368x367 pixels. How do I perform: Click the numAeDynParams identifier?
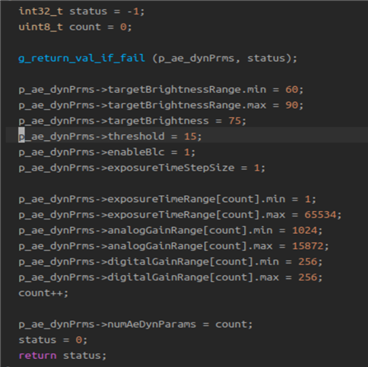click(152, 324)
